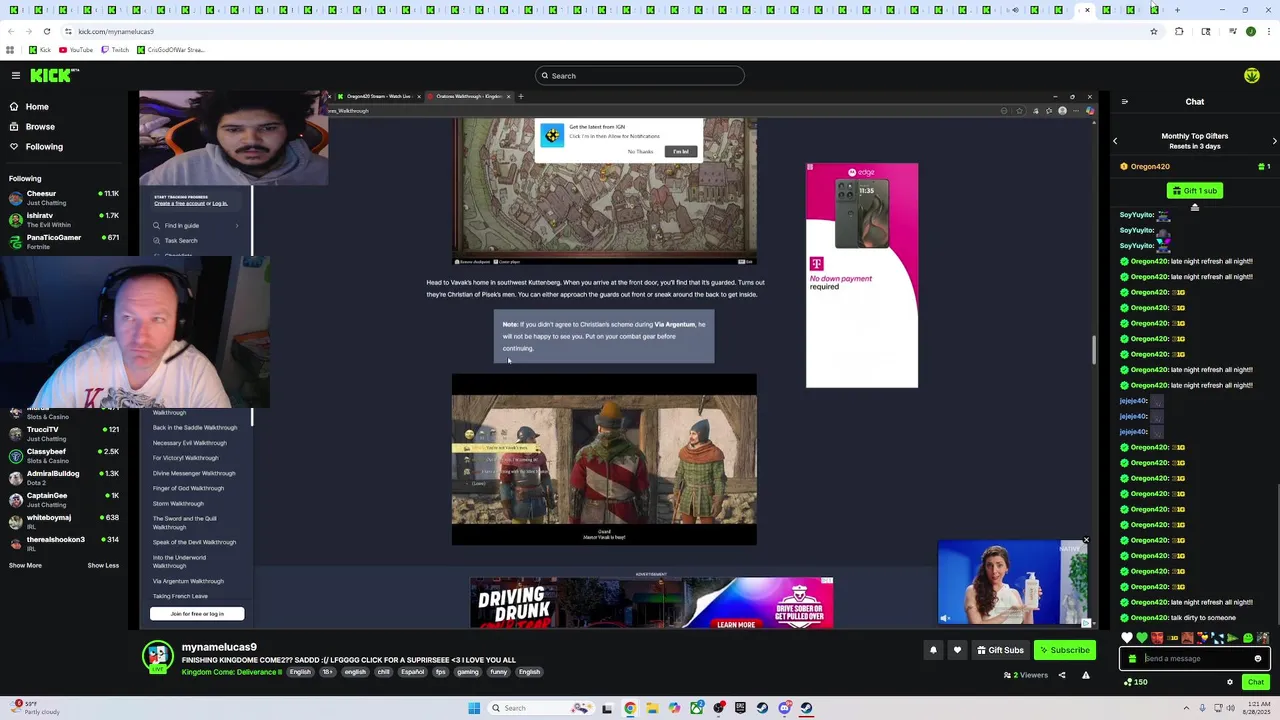Image resolution: width=1280 pixels, height=720 pixels.
Task: Click Gift 1 sub button
Action: (x=1194, y=190)
